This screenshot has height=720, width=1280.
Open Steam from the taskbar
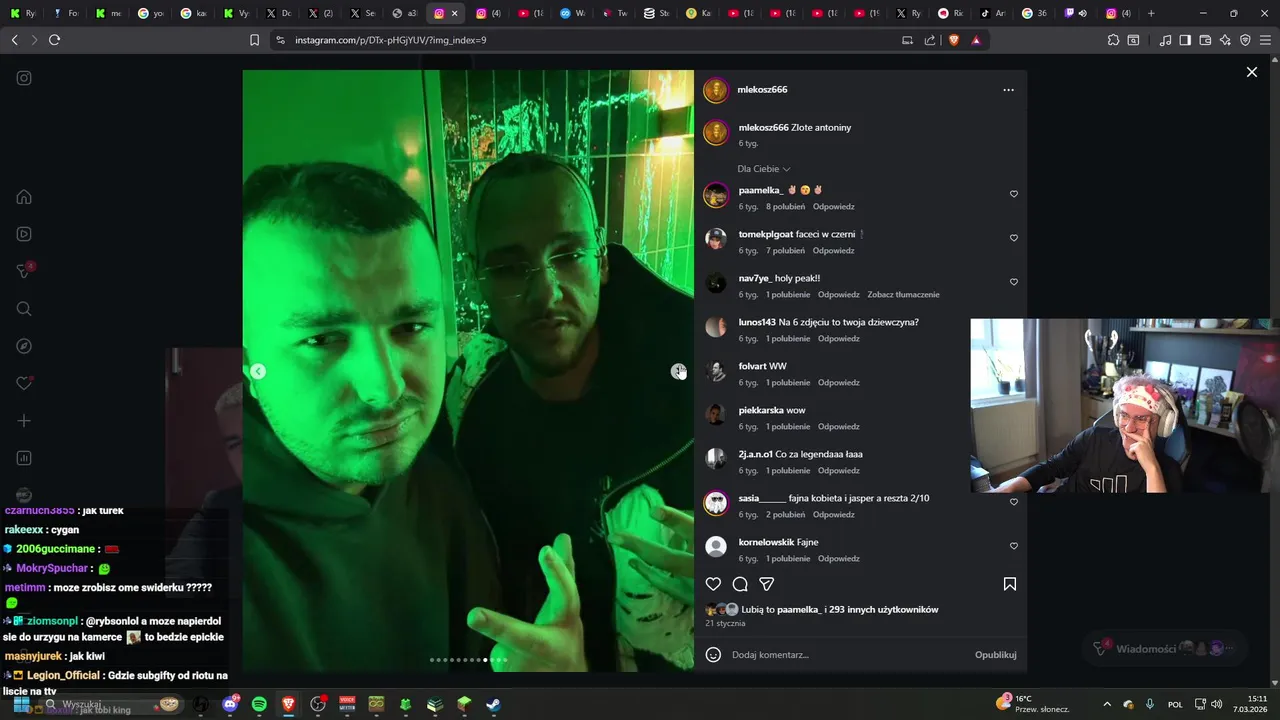pos(493,704)
